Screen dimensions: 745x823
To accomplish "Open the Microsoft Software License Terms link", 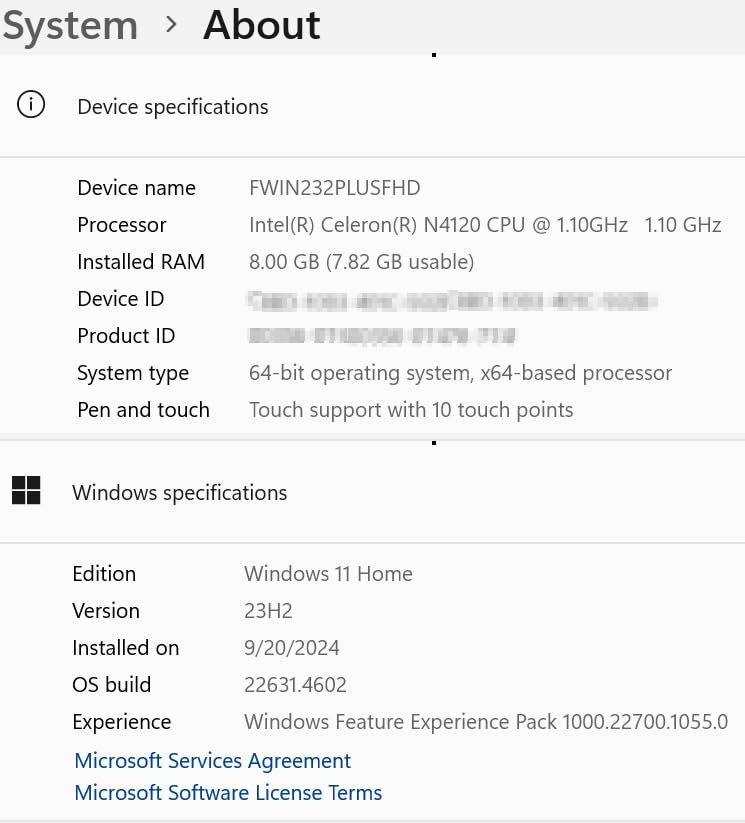I will coord(228,793).
